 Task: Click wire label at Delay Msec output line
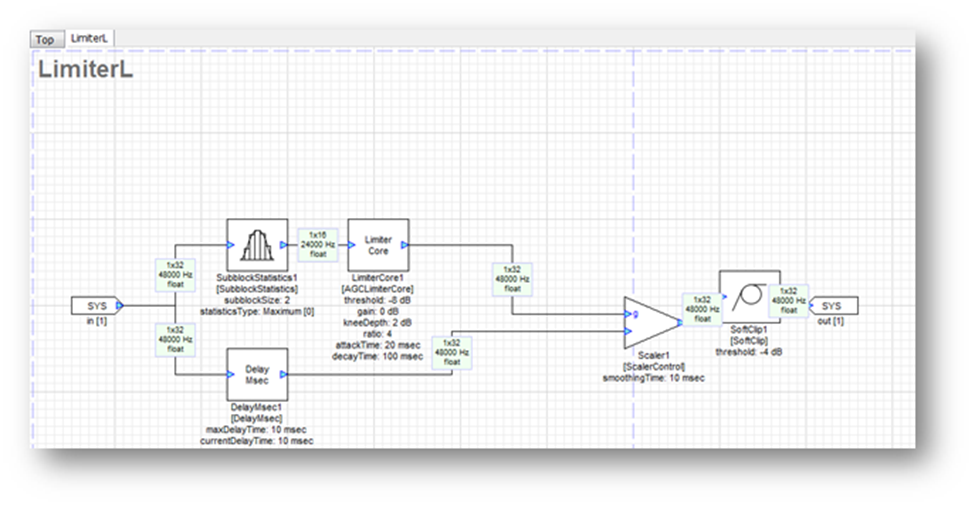pyautogui.click(x=451, y=352)
